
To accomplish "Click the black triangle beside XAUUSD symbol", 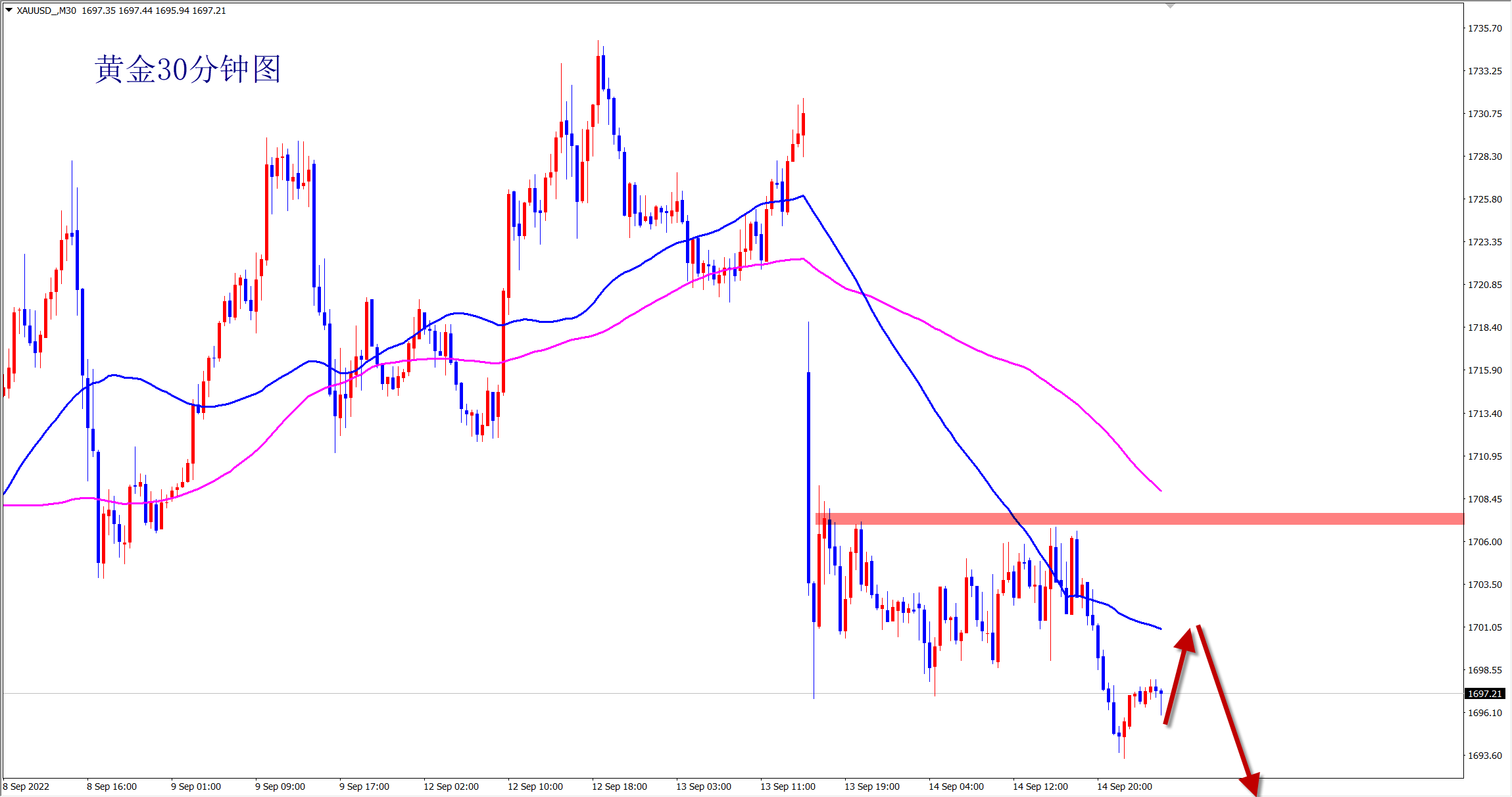I will click(9, 10).
